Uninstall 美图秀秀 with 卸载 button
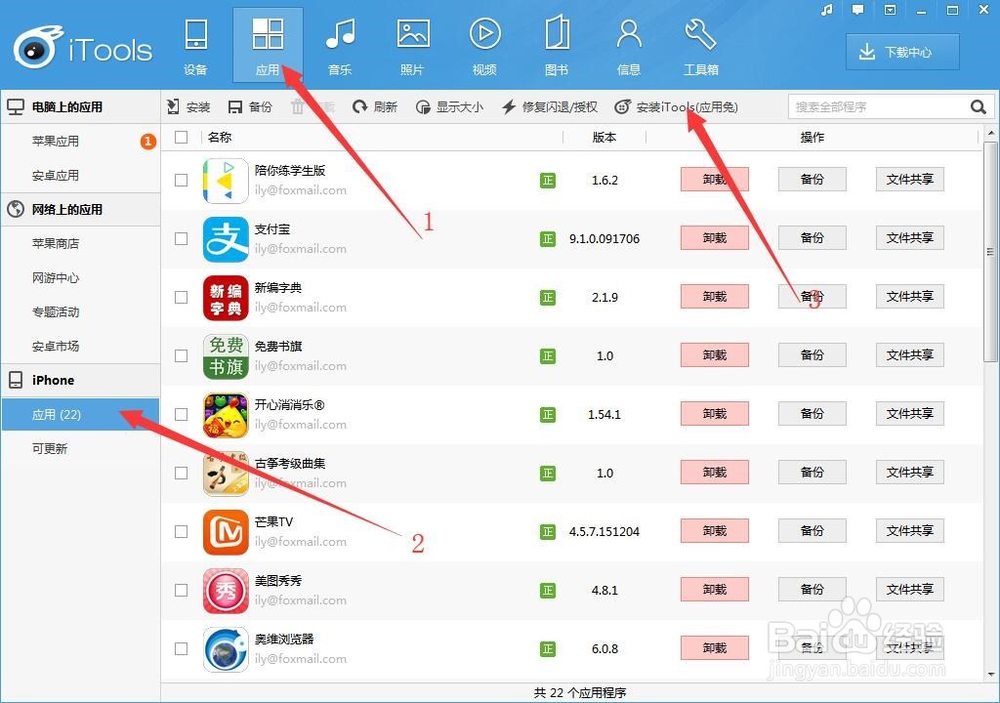The image size is (1000, 703). (x=715, y=589)
